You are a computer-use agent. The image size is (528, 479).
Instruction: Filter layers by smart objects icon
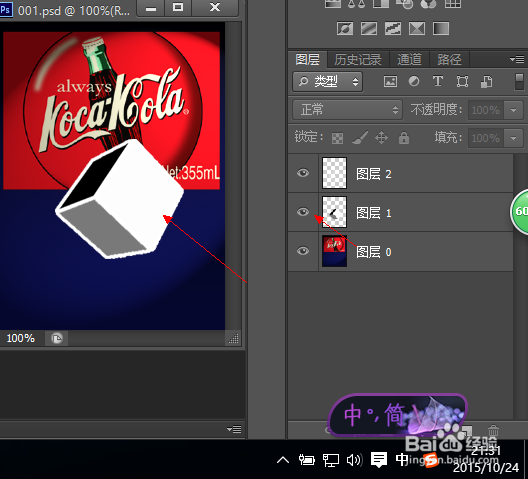(x=487, y=82)
